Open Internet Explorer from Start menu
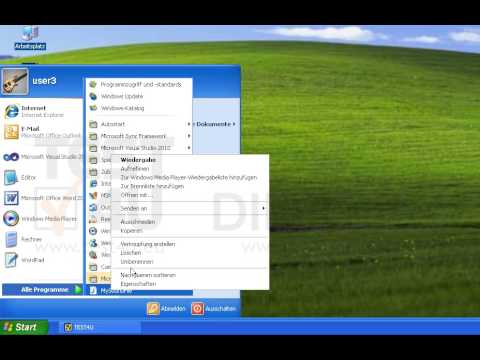Viewport: 480px width, 360px height. [42, 111]
